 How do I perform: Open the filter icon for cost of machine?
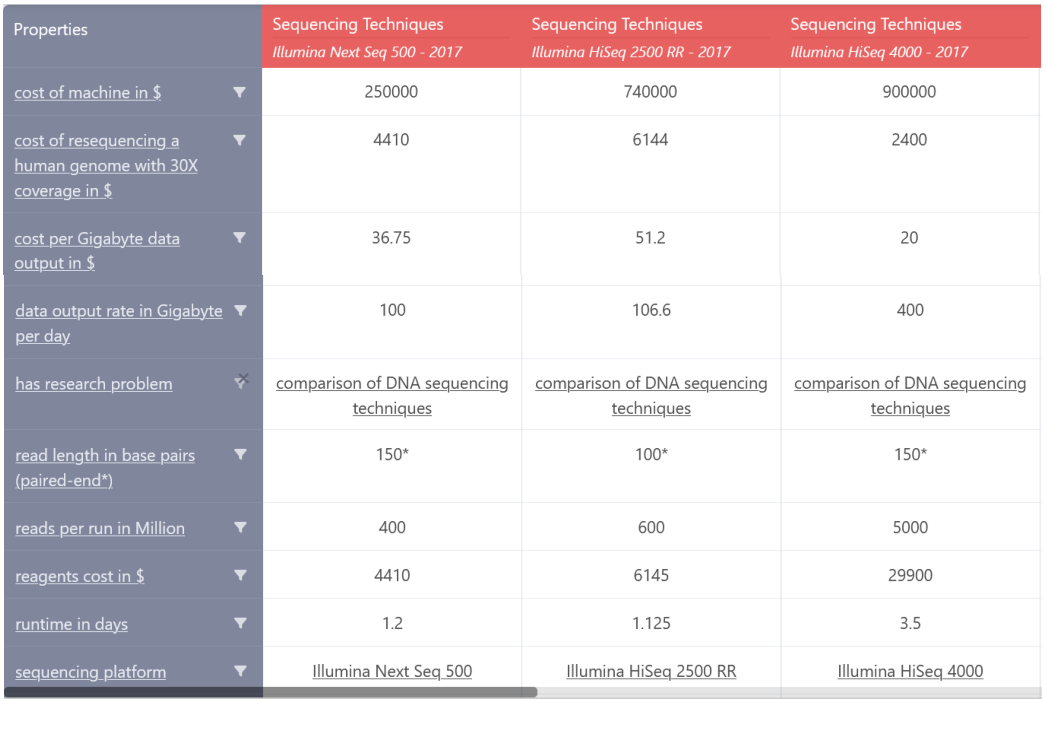(x=239, y=91)
